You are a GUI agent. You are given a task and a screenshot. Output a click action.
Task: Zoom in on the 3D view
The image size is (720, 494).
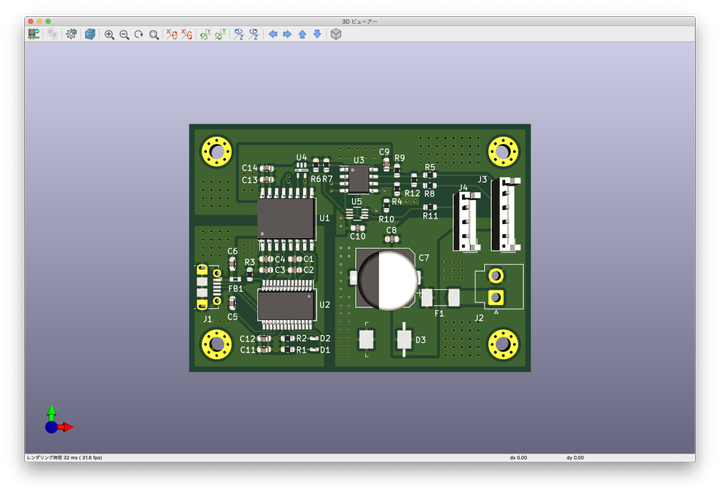109,34
